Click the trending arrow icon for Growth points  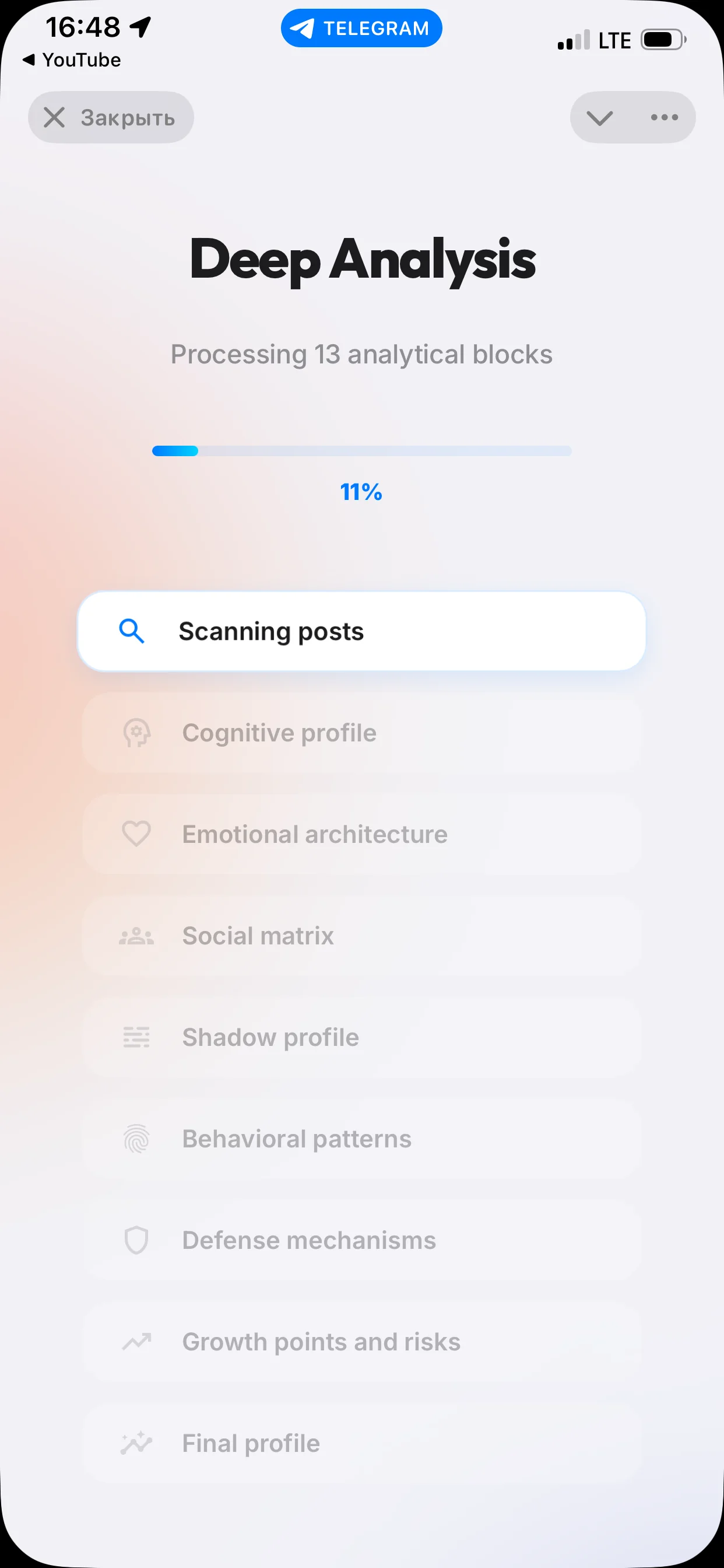[136, 1342]
